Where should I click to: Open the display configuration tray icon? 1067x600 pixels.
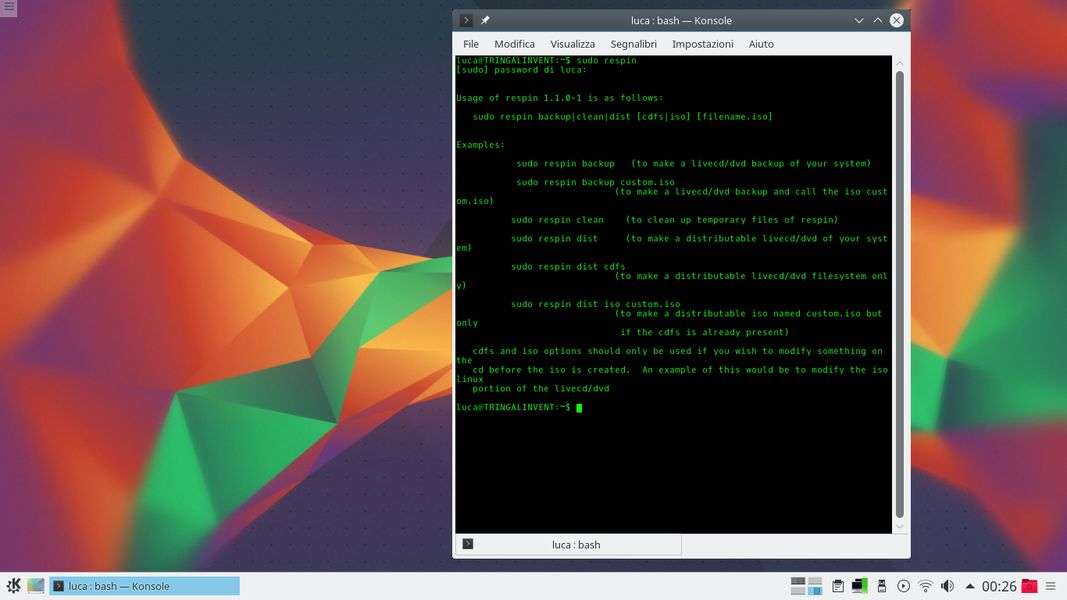click(859, 586)
